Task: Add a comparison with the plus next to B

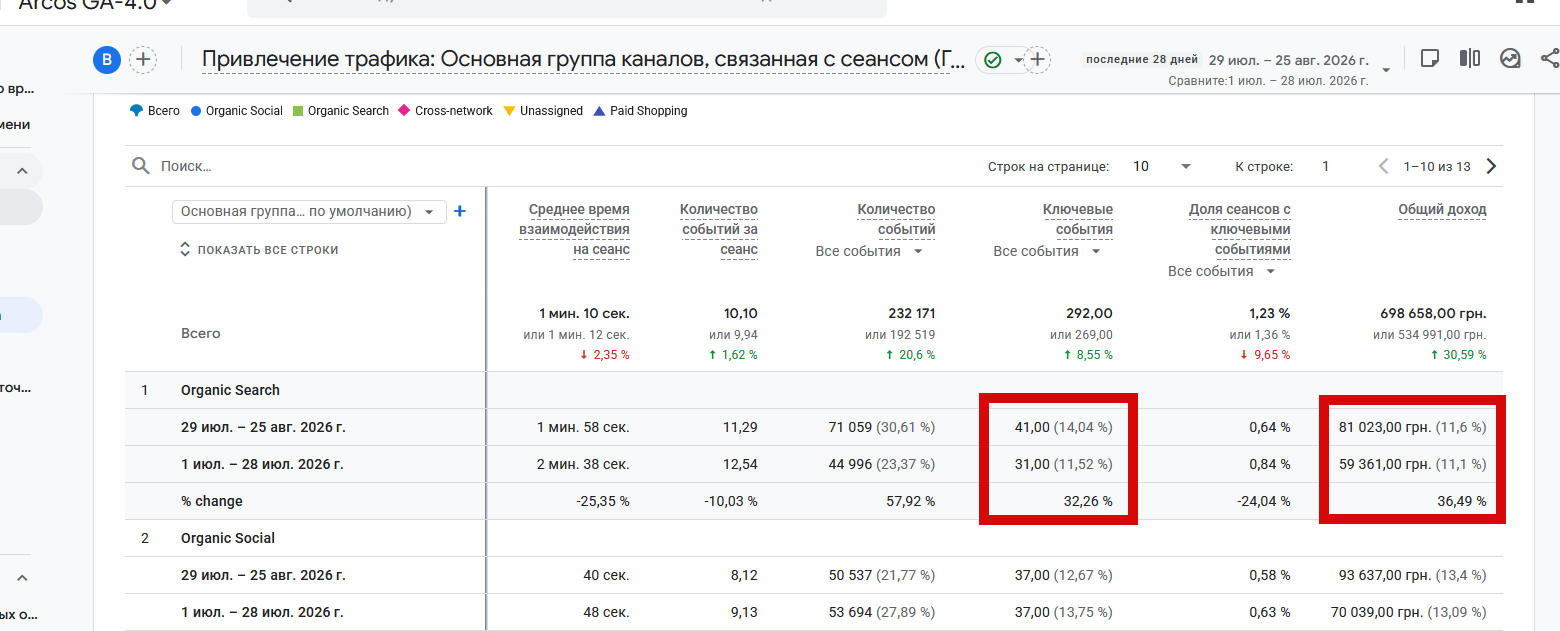Action: tap(144, 60)
